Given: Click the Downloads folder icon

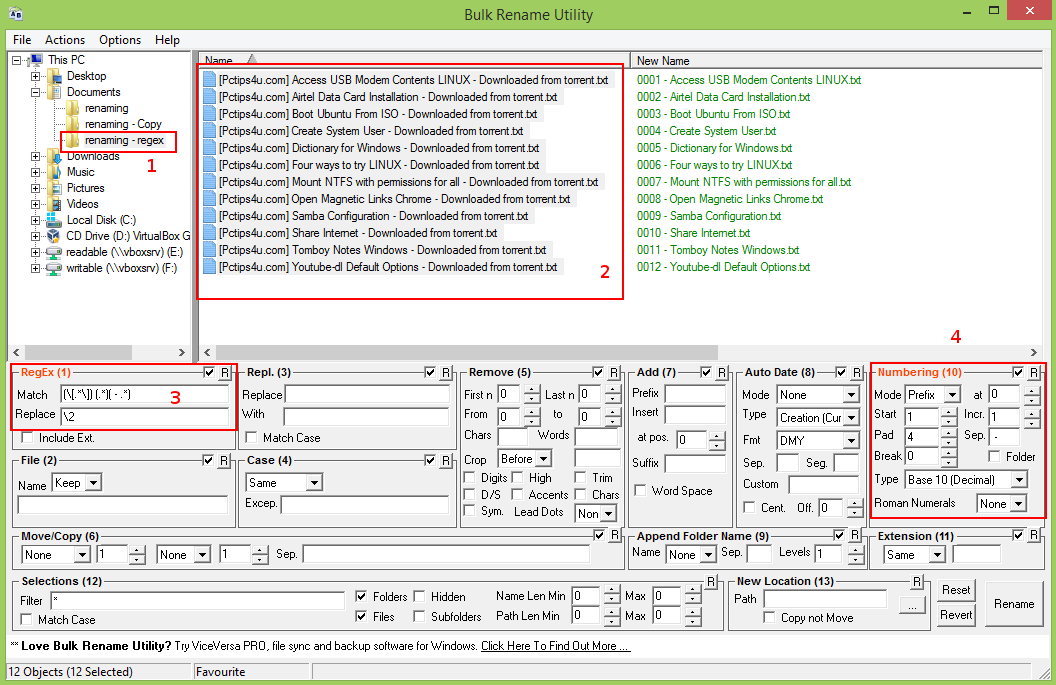Looking at the screenshot, I should point(54,157).
